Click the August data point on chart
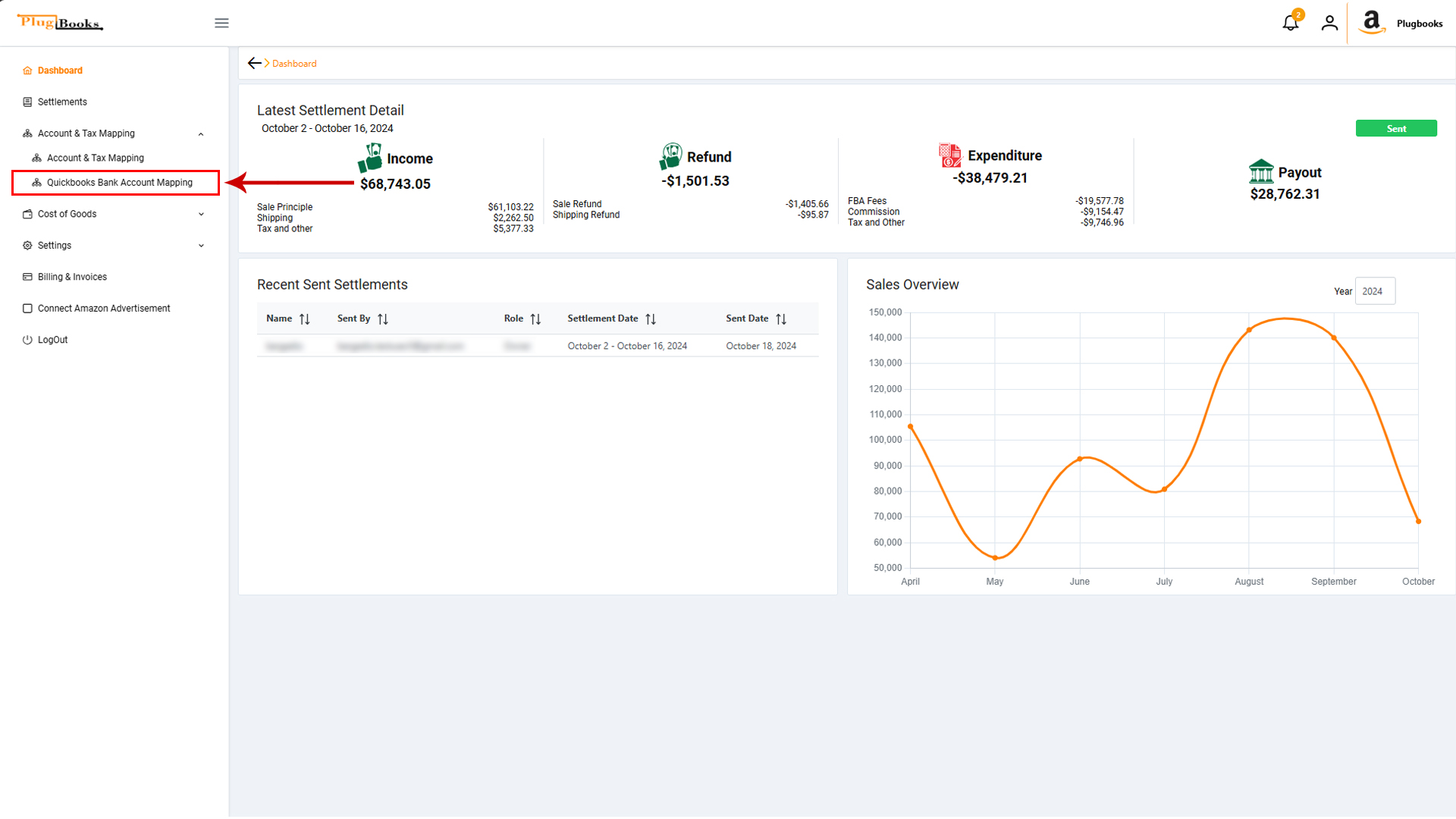Screen dimensions: 1456x819 tap(1249, 330)
